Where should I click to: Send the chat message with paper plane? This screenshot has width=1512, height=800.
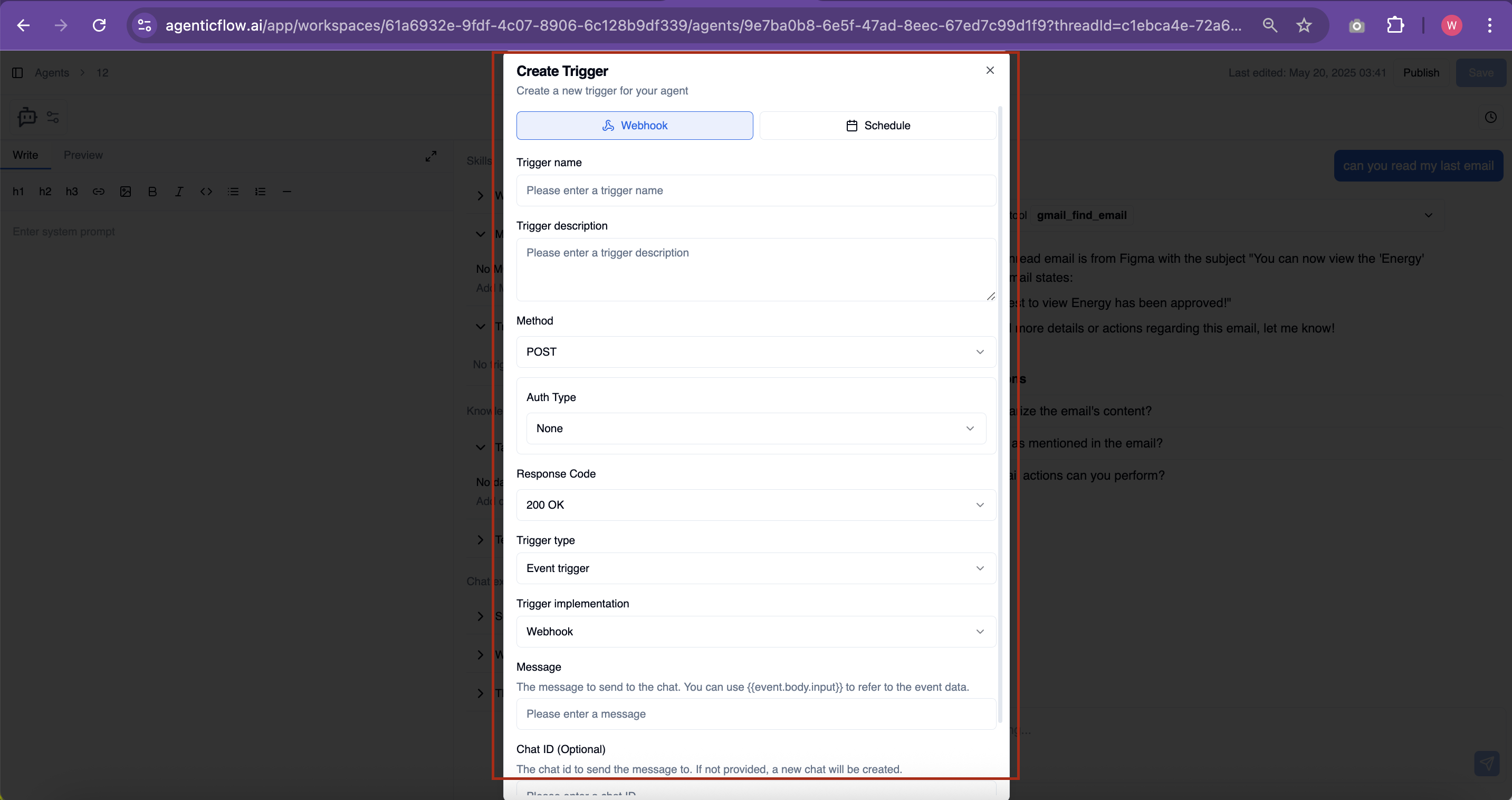(x=1487, y=763)
